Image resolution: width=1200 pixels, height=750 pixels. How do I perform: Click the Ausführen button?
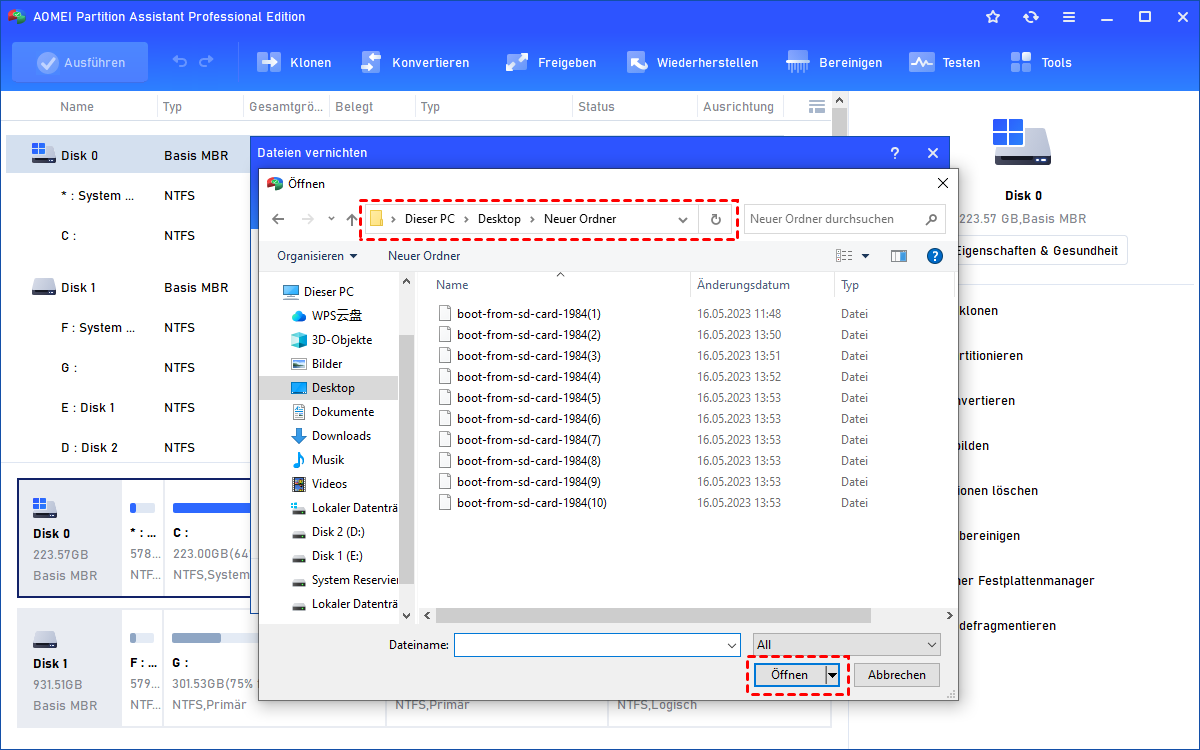point(80,62)
